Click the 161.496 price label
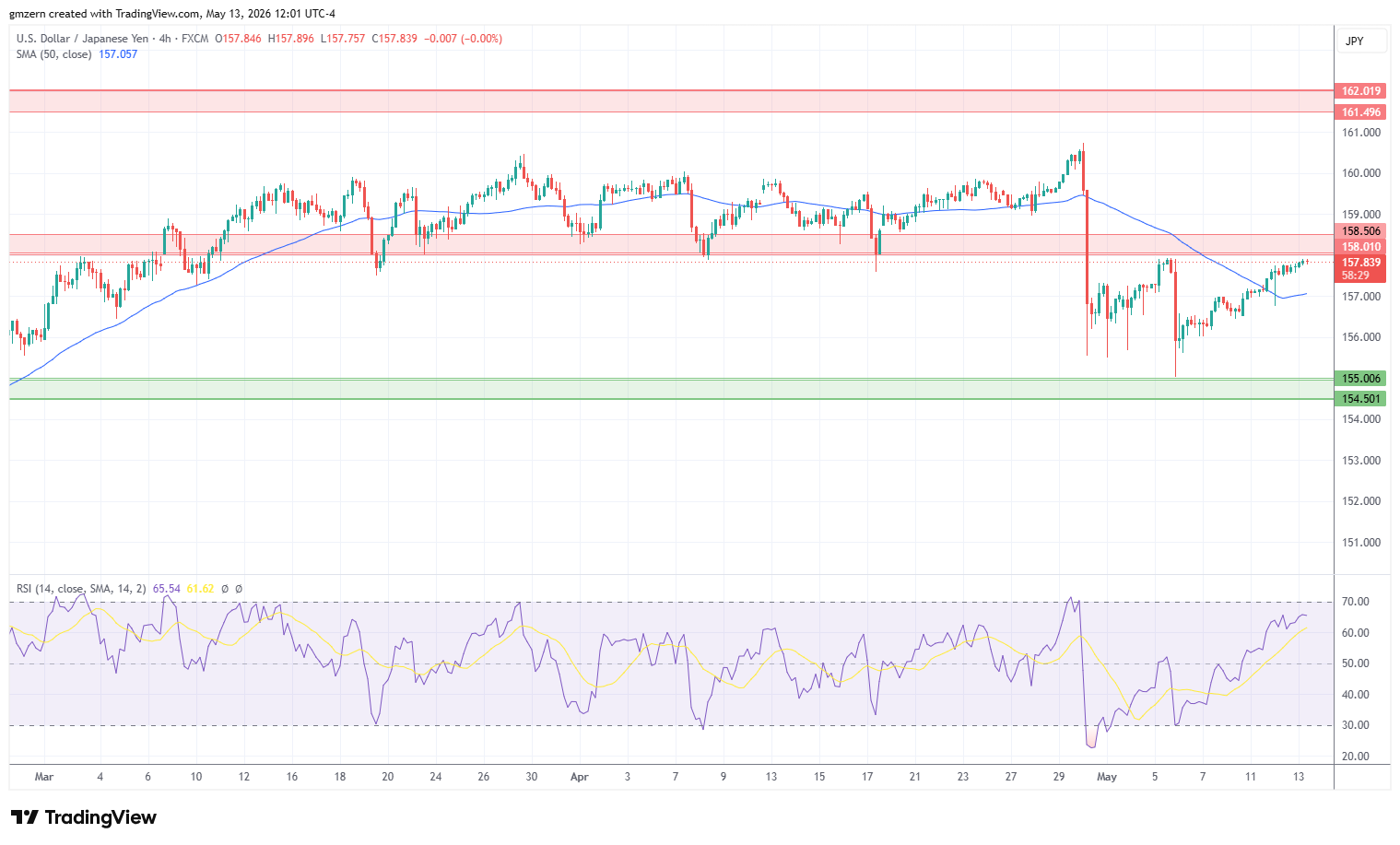Viewport: 1400px width, 845px height. 1360,112
